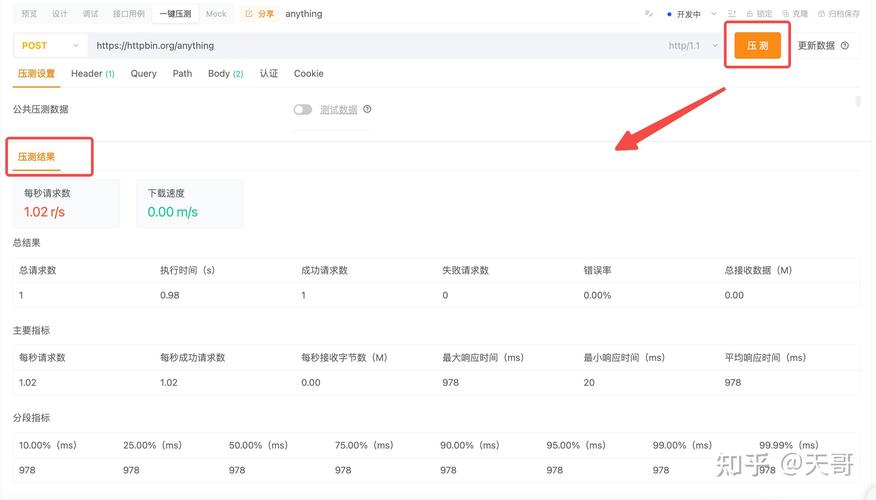Viewport: 876px width, 500px height.
Task: Click the 测试数据 link
Action: 339,109
